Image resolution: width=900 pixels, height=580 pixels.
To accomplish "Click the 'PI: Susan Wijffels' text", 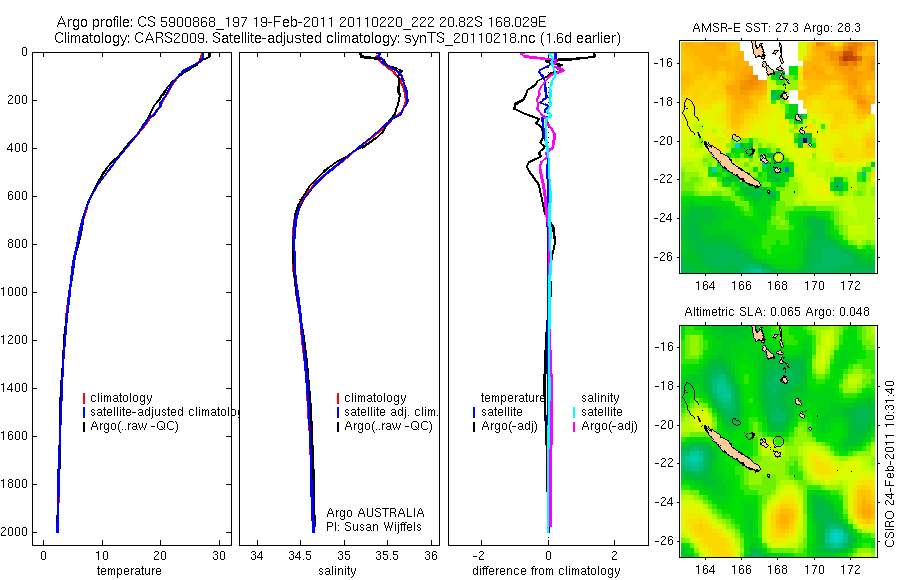I will point(374,527).
